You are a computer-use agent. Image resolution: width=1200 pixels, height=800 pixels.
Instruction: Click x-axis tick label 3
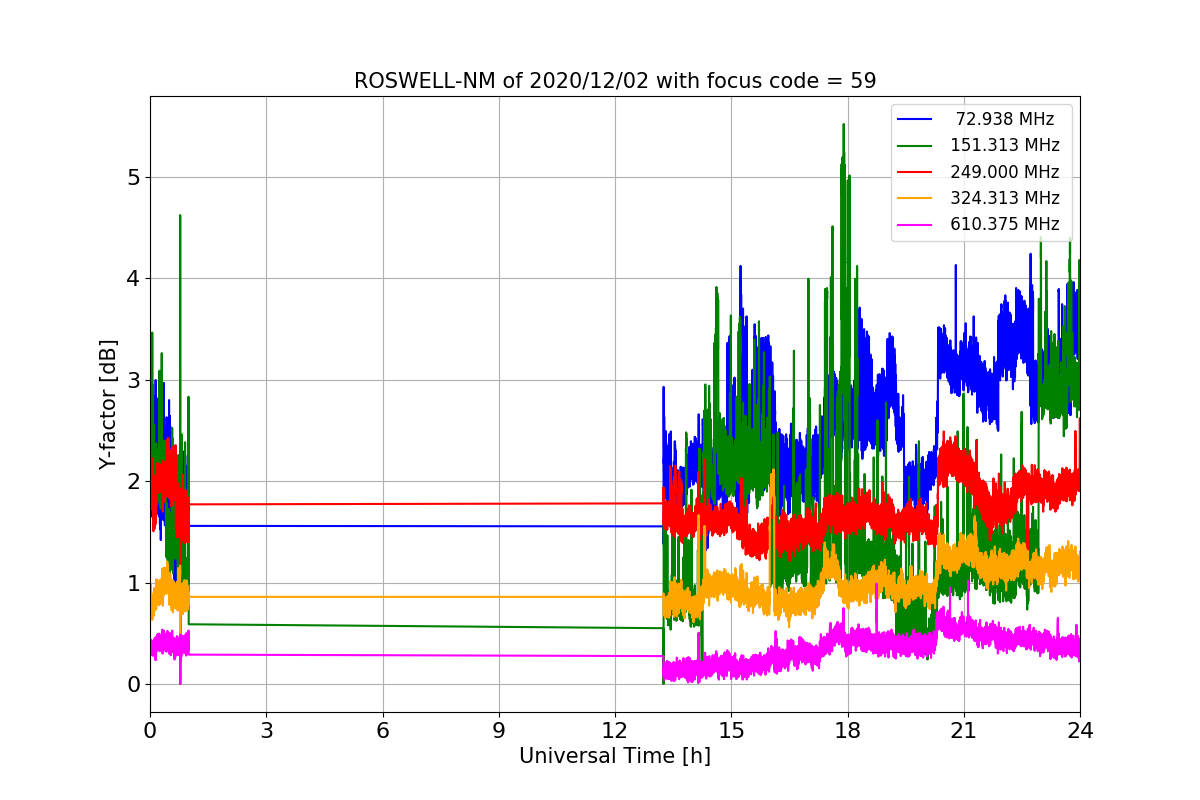coord(266,731)
